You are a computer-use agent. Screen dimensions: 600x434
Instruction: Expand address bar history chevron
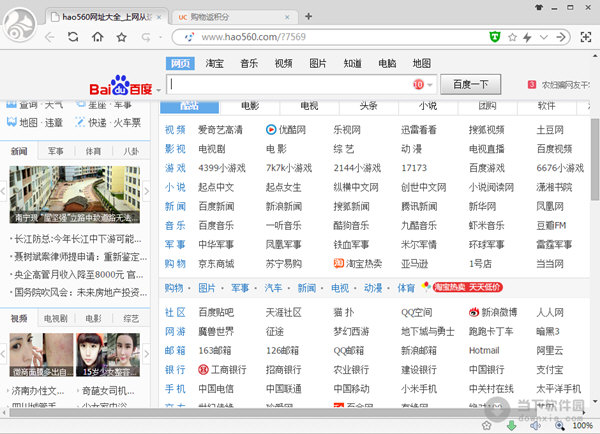pos(544,37)
